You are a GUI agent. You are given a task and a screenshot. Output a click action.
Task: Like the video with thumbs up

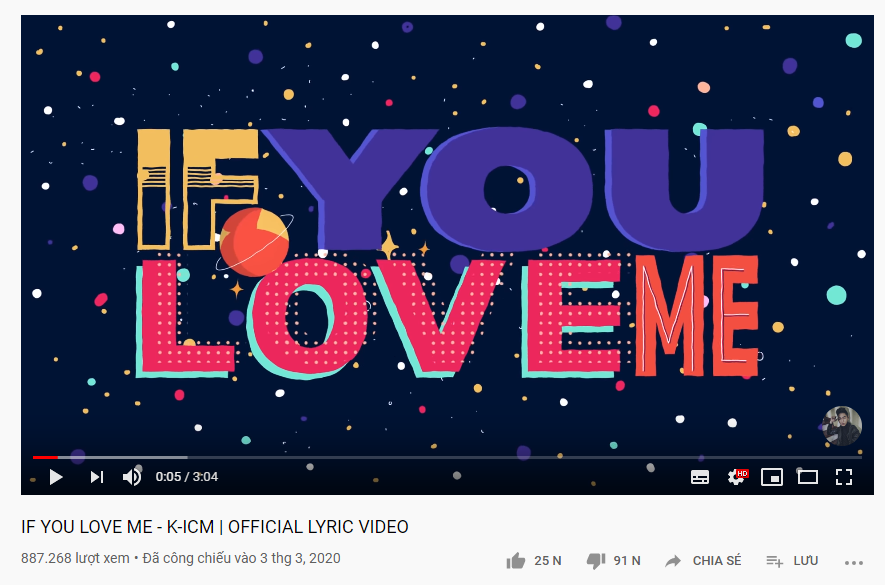516,561
